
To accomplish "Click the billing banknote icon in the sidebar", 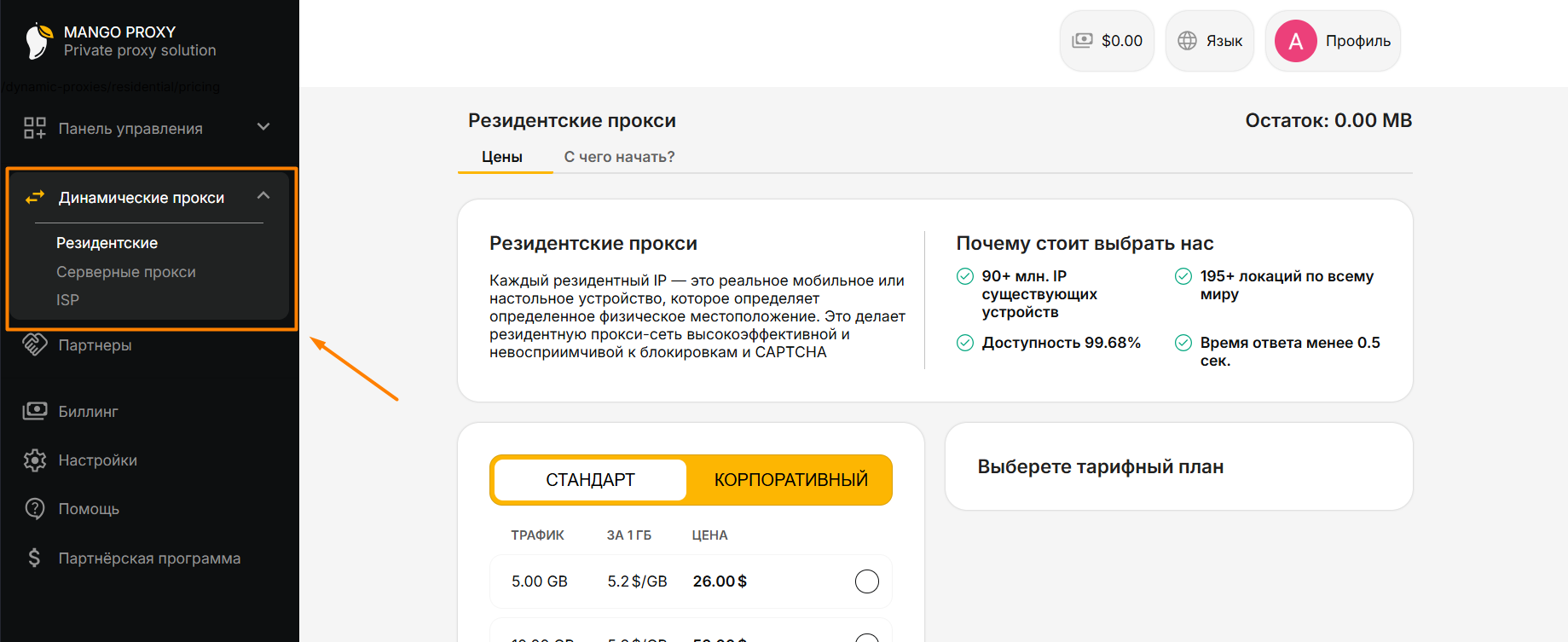I will point(35,411).
